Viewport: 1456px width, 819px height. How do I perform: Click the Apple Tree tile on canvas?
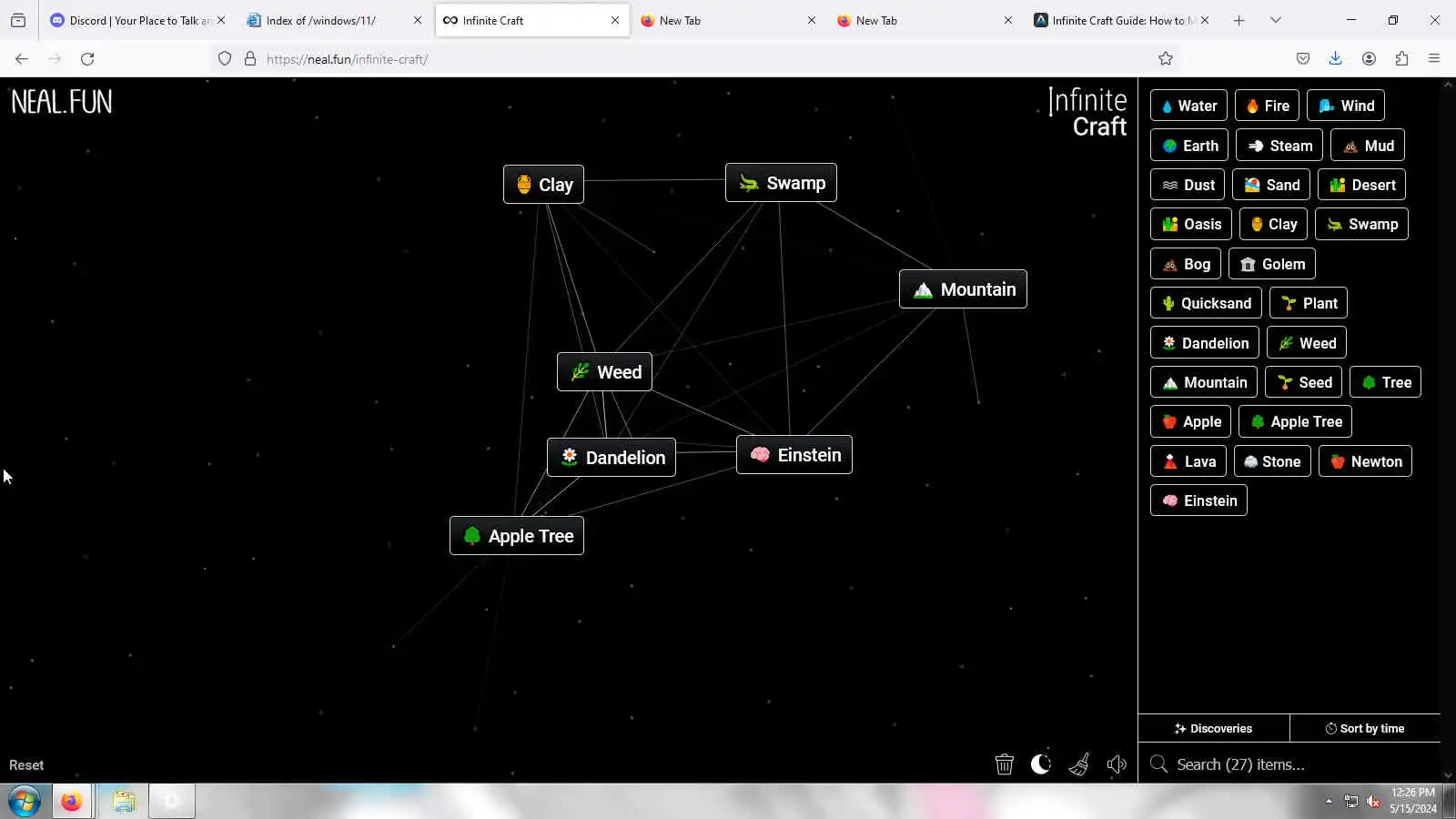517,536
